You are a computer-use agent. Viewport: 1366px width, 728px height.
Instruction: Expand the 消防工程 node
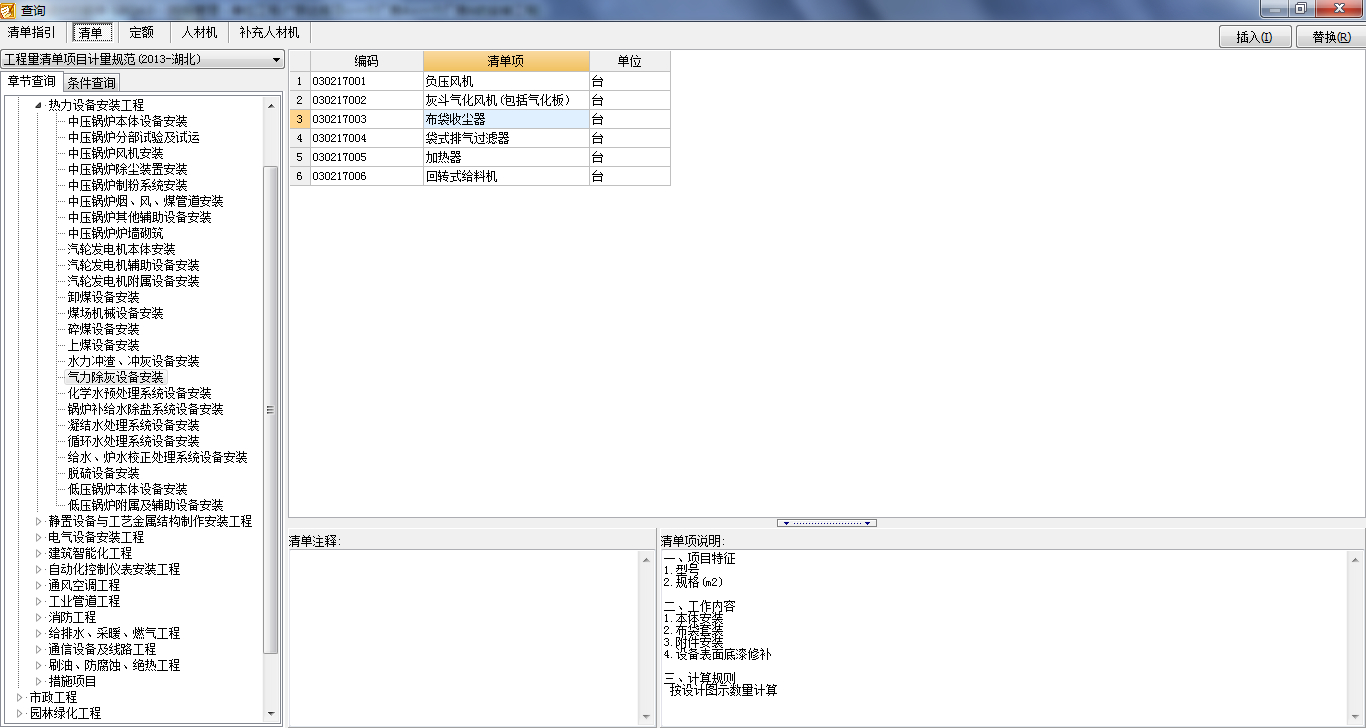(39, 617)
